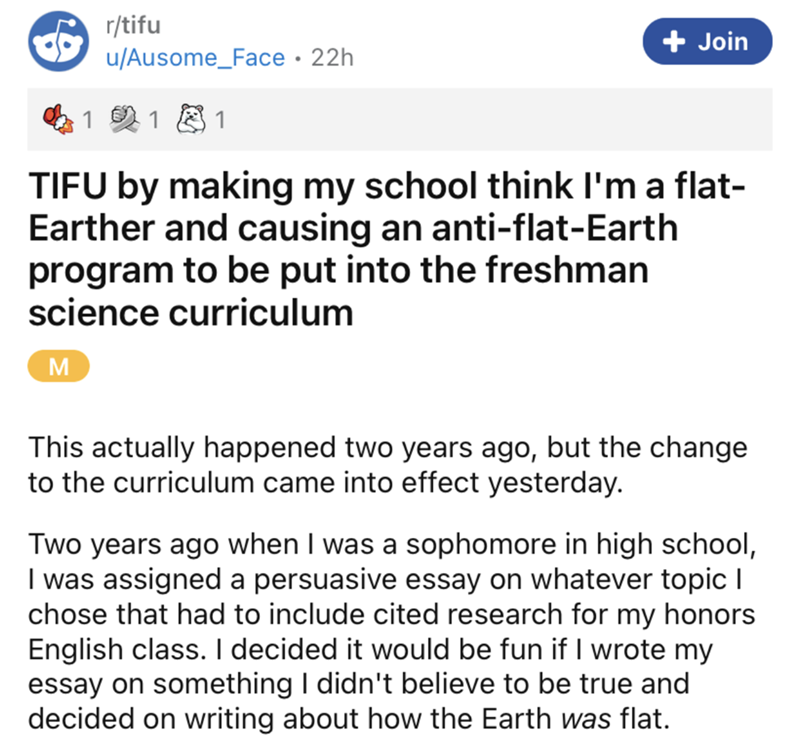Select the yellow M flair tag

[59, 366]
